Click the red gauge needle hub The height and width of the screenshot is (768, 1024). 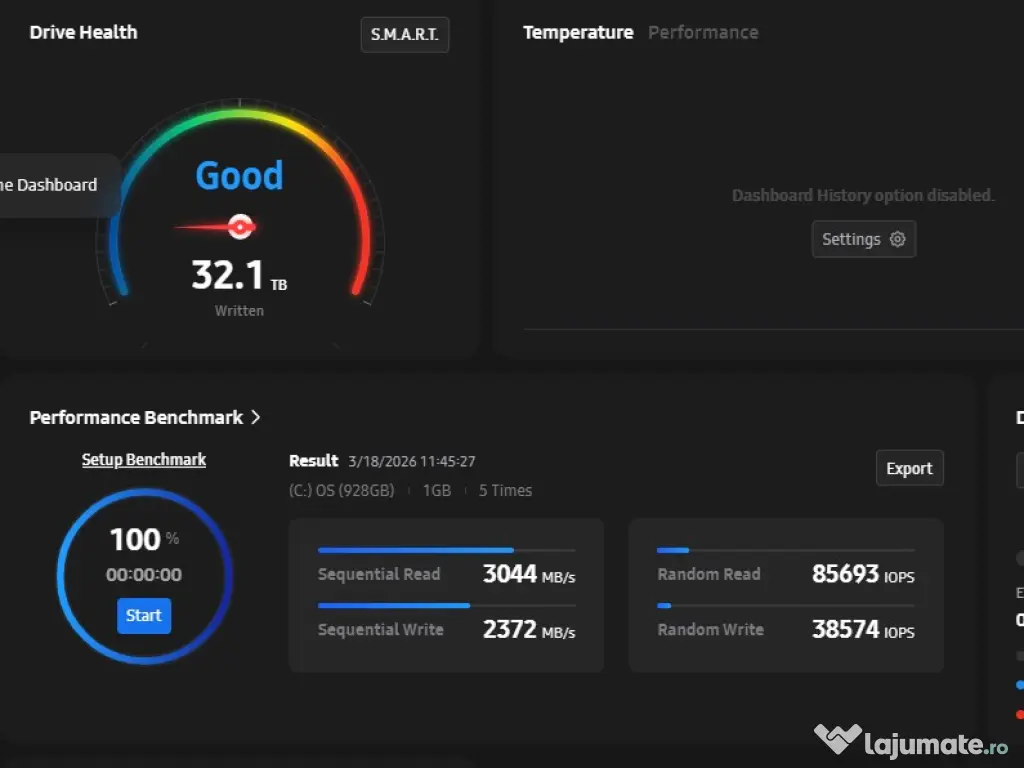point(240,227)
